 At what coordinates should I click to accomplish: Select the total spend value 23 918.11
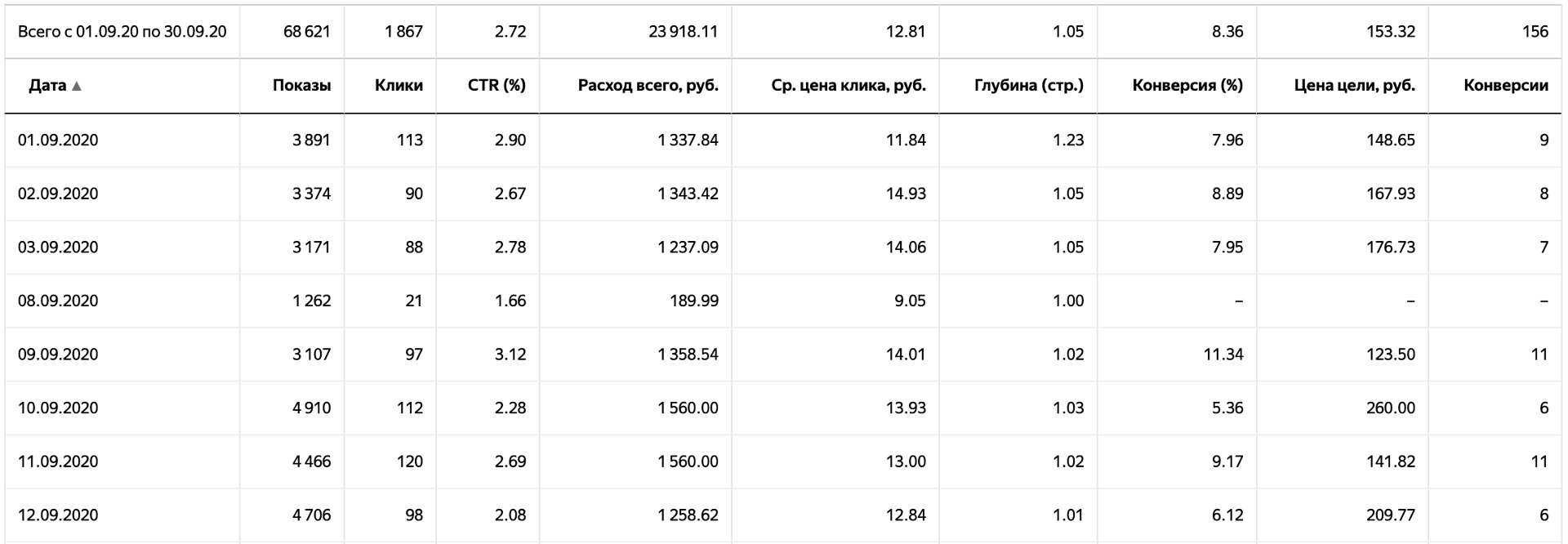[x=683, y=31]
